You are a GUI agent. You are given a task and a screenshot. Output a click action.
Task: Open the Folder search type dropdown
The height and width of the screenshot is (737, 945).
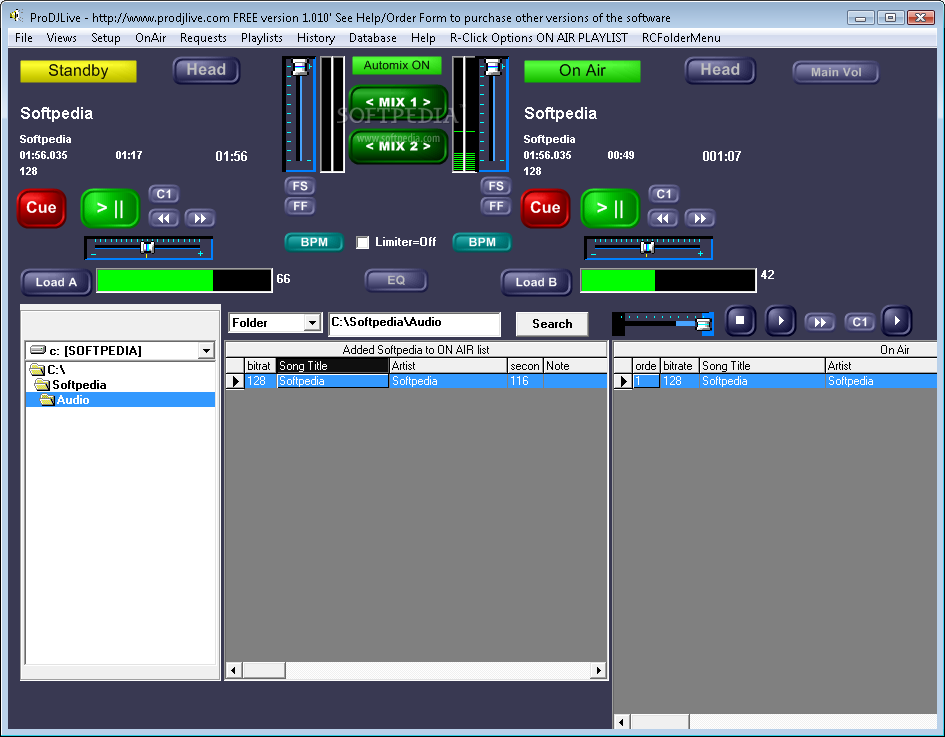[x=312, y=323]
